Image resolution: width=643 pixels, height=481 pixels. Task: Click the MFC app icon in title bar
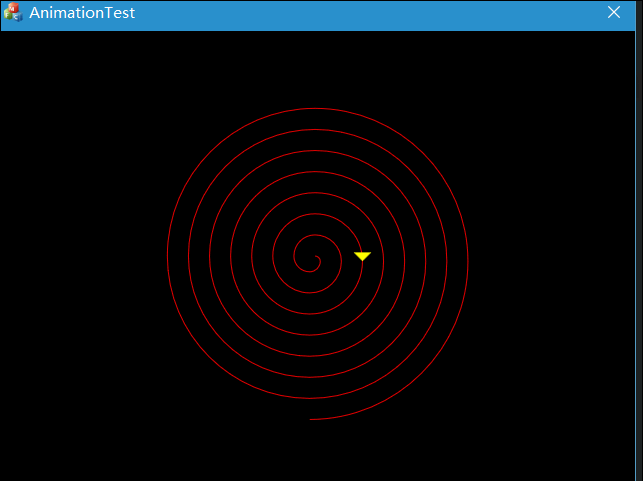pos(13,12)
